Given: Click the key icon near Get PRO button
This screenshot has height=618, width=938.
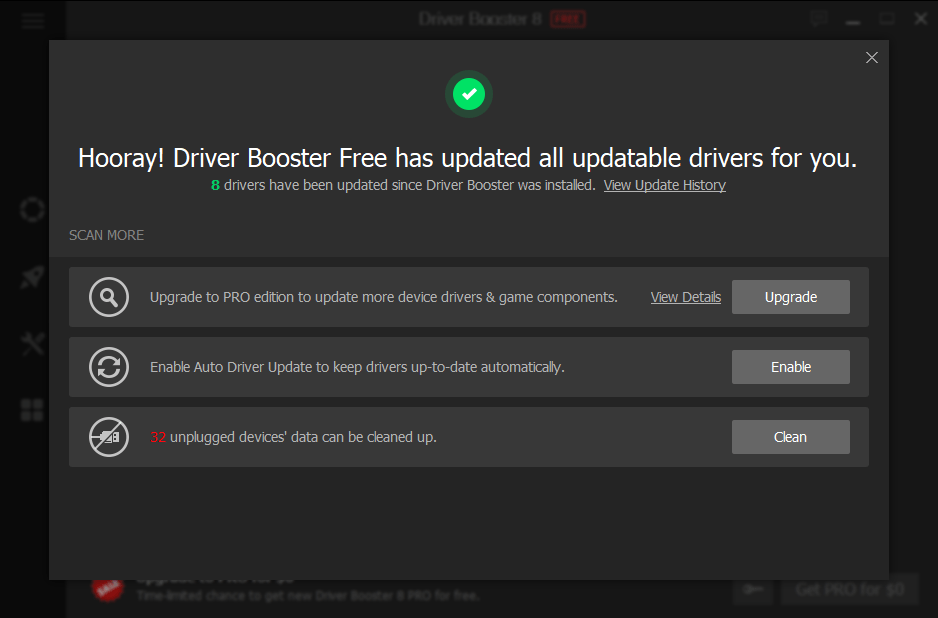Looking at the screenshot, I should (x=753, y=590).
